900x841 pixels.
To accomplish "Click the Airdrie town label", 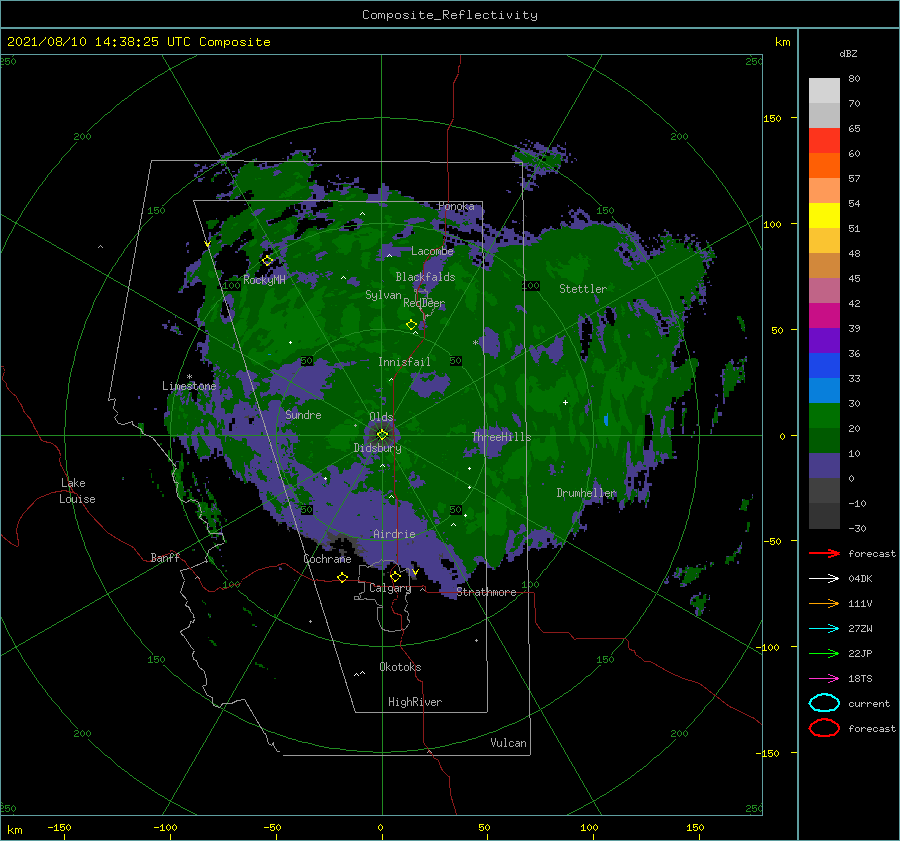I will click(x=394, y=534).
